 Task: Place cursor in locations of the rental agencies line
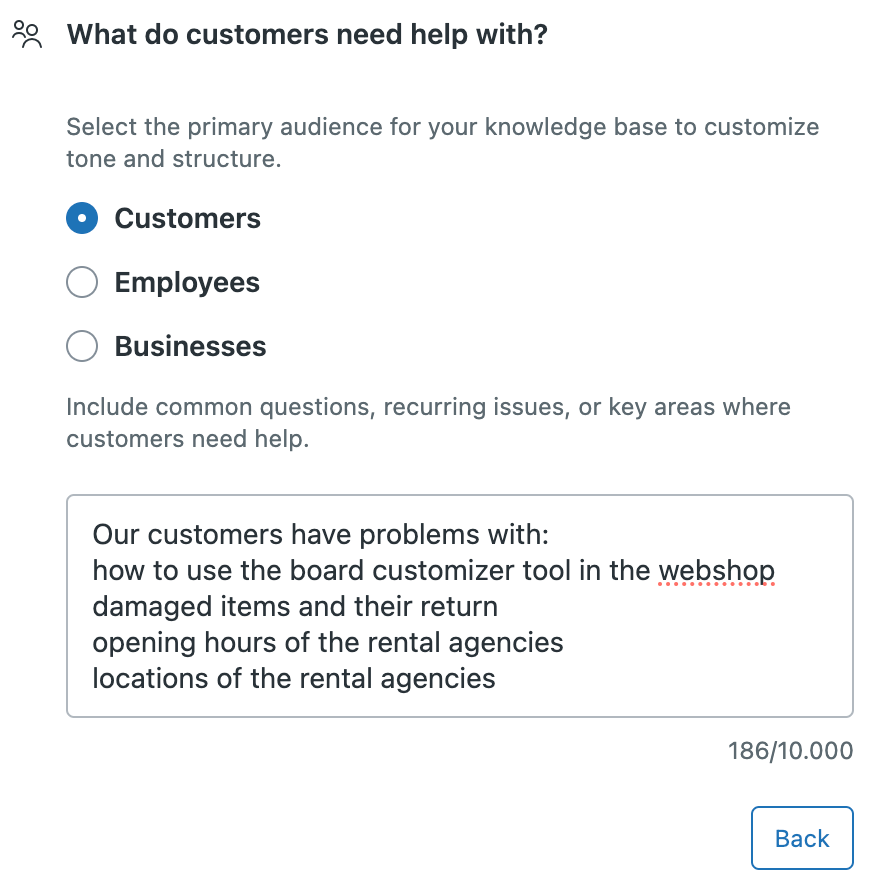point(294,678)
